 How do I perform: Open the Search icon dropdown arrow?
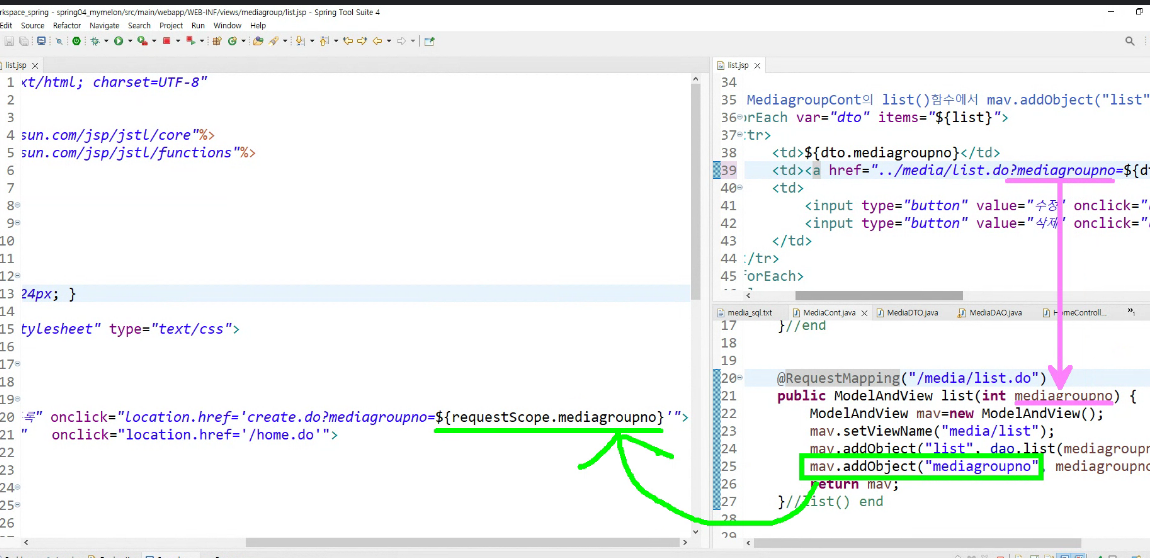285,41
